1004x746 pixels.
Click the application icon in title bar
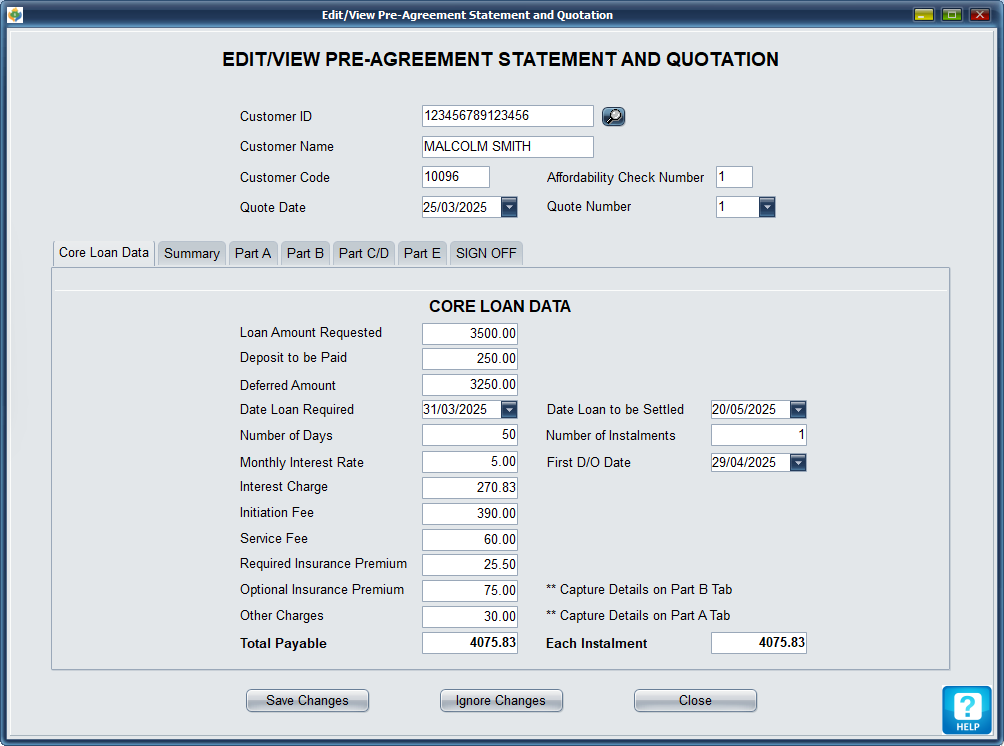(x=14, y=15)
